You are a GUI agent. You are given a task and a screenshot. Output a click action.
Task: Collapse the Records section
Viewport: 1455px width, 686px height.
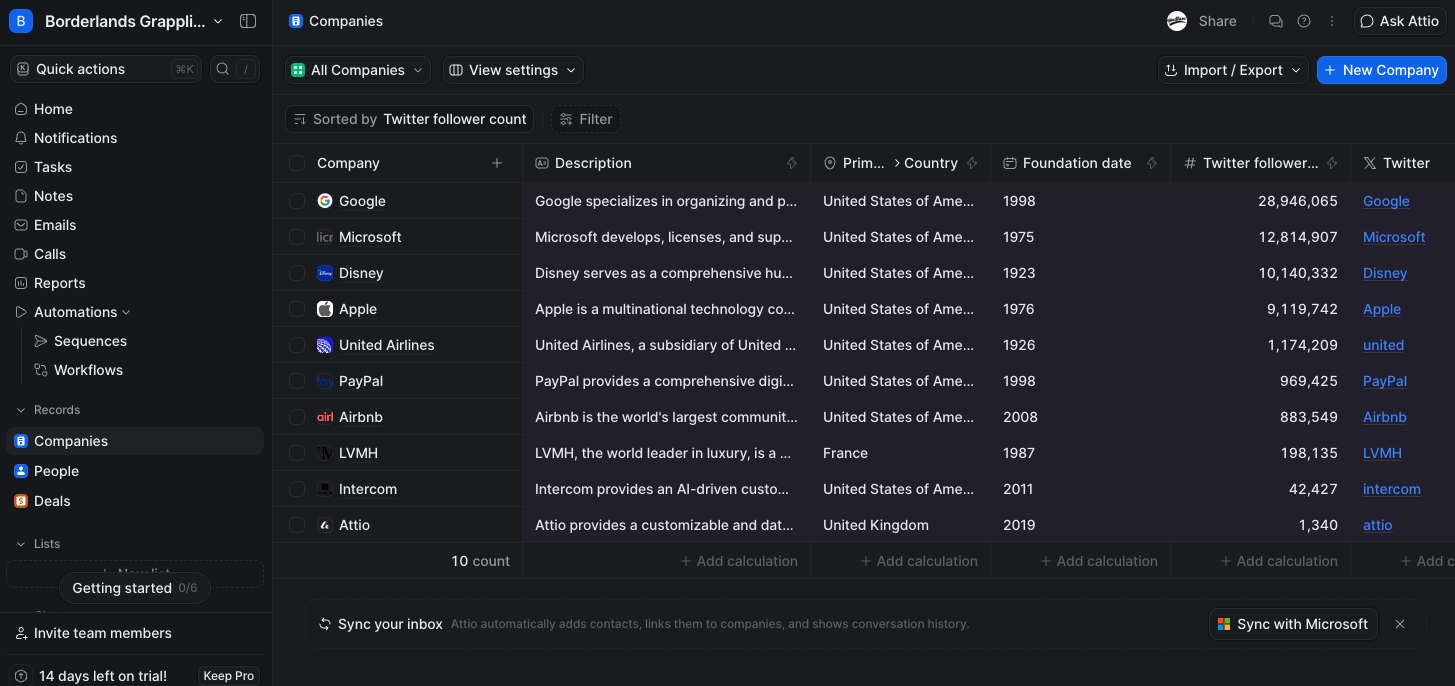pyautogui.click(x=48, y=410)
